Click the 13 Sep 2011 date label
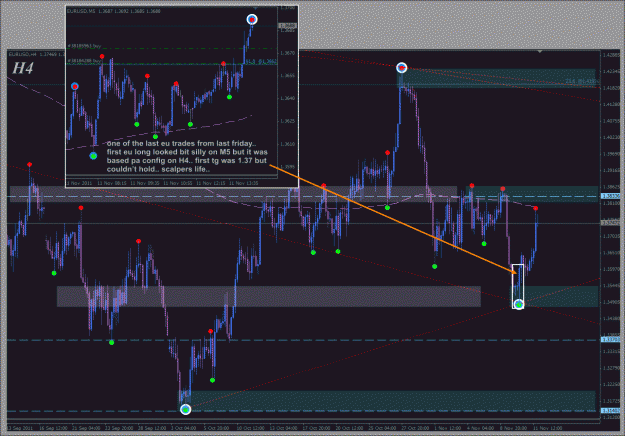 20,428
